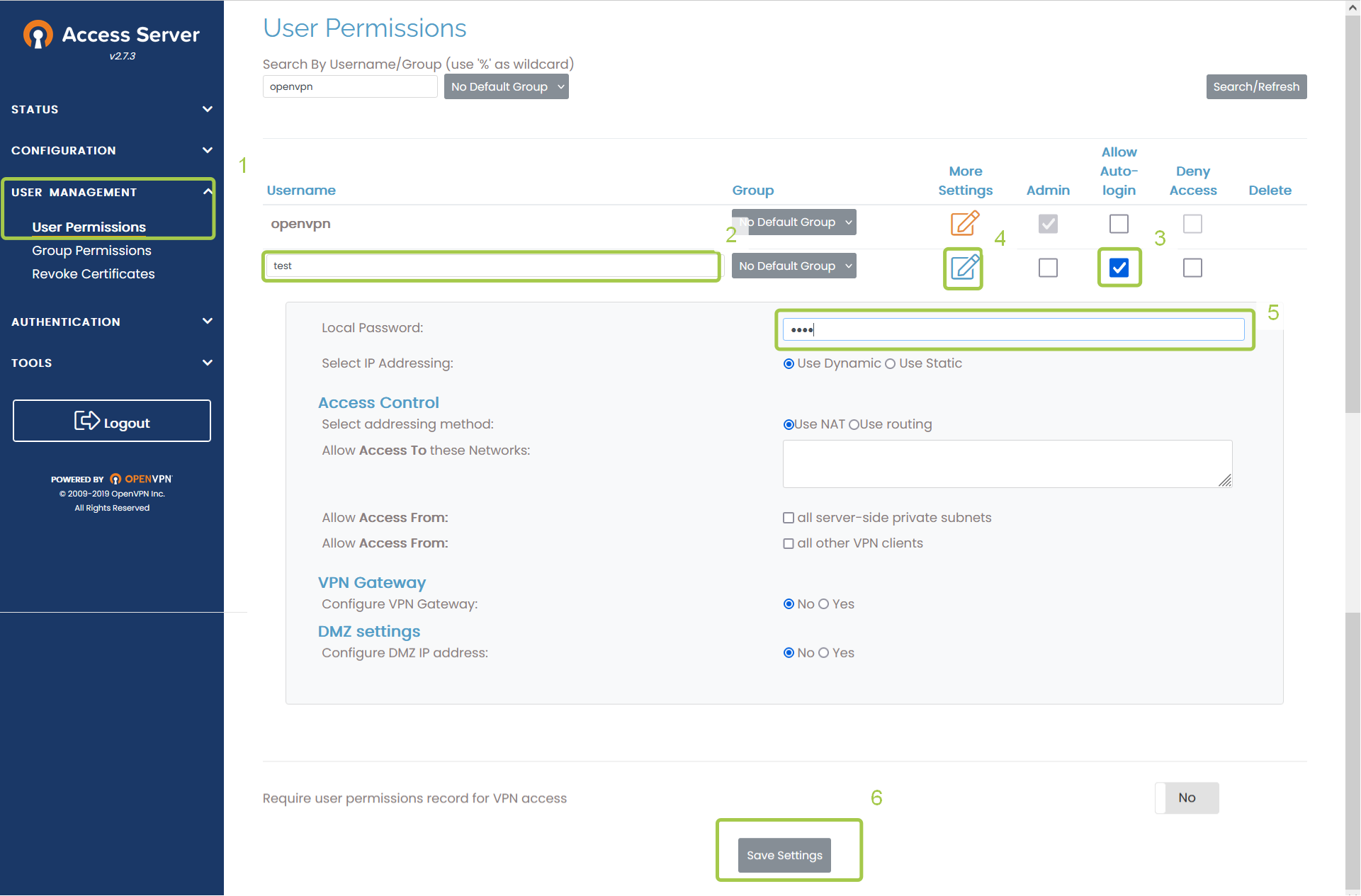Click the Local Password input field
1361x896 pixels.
click(1012, 329)
